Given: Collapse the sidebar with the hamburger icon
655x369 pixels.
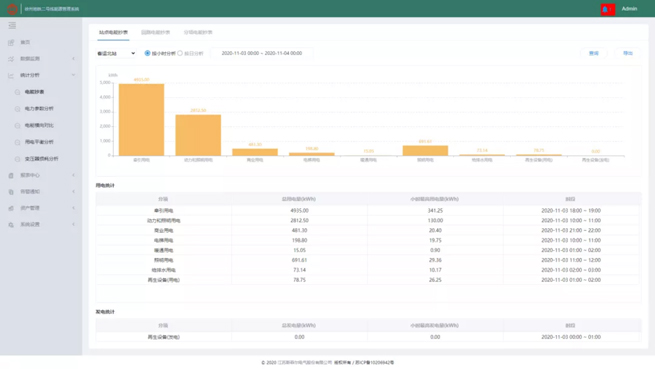Looking at the screenshot, I should pos(12,25).
